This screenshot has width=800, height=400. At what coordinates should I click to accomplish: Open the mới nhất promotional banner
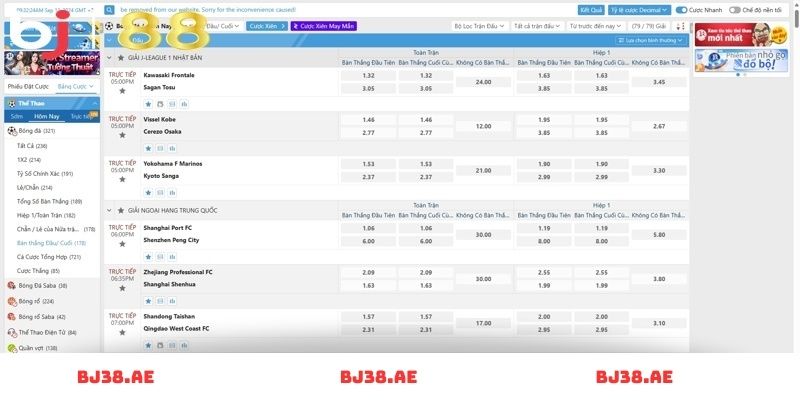click(741, 34)
